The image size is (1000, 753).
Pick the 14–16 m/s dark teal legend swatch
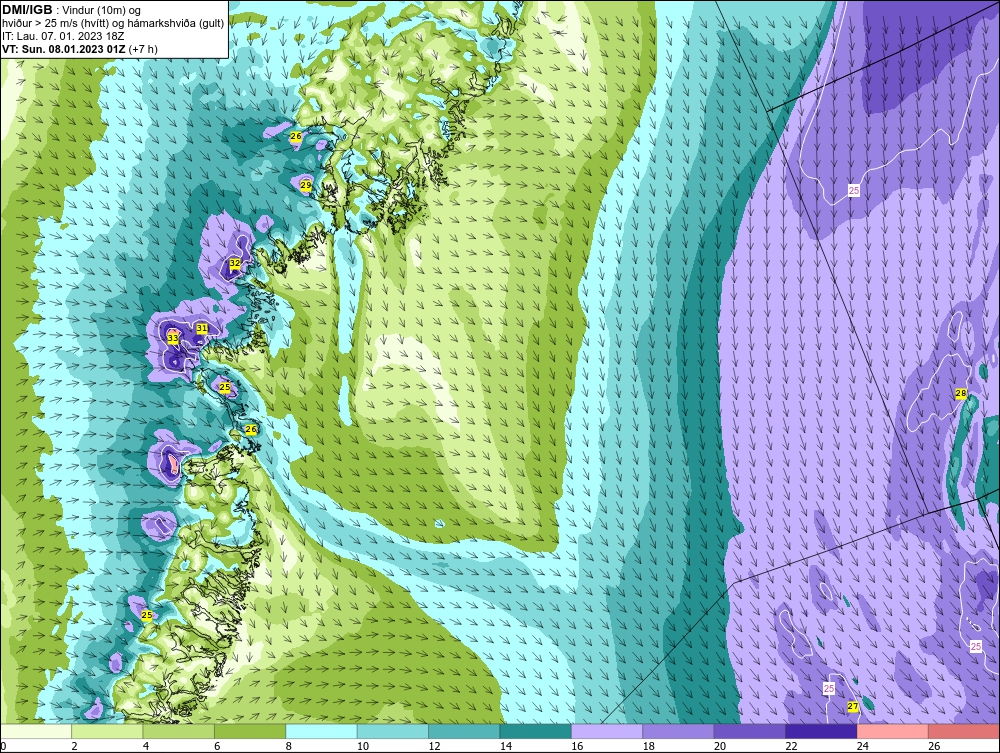tap(536, 731)
